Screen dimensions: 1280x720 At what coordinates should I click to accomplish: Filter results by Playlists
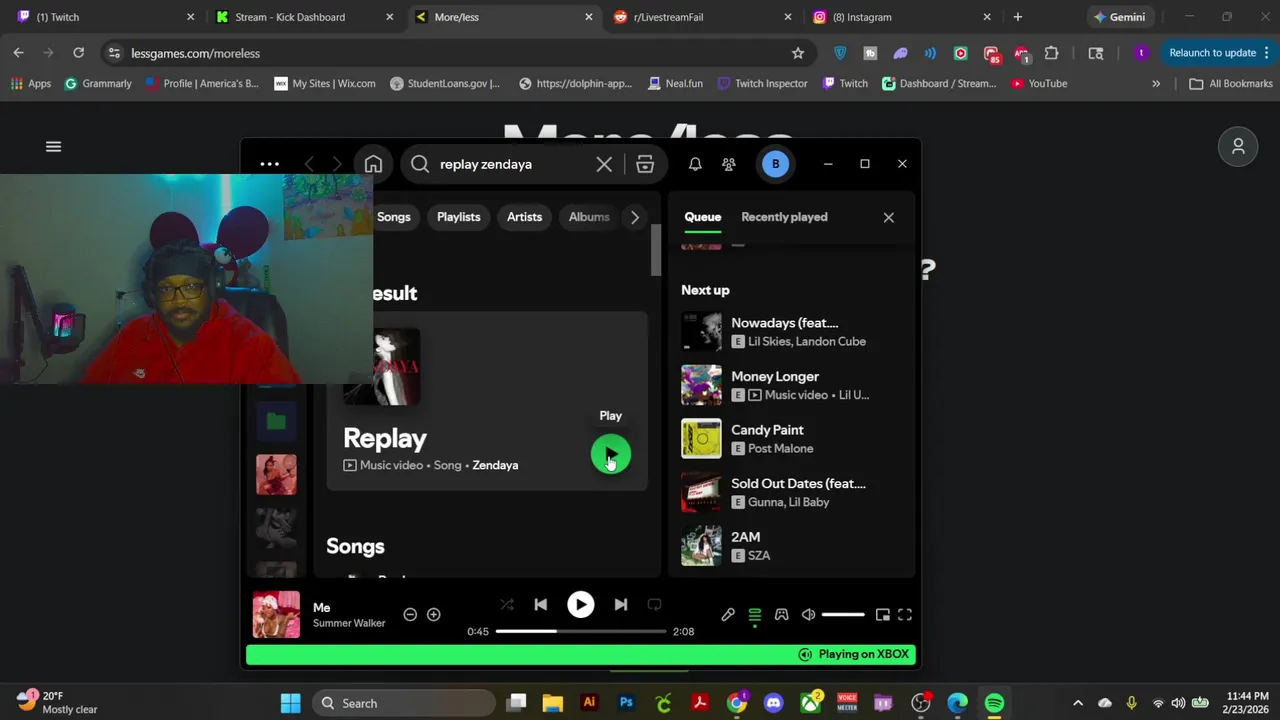point(458,217)
